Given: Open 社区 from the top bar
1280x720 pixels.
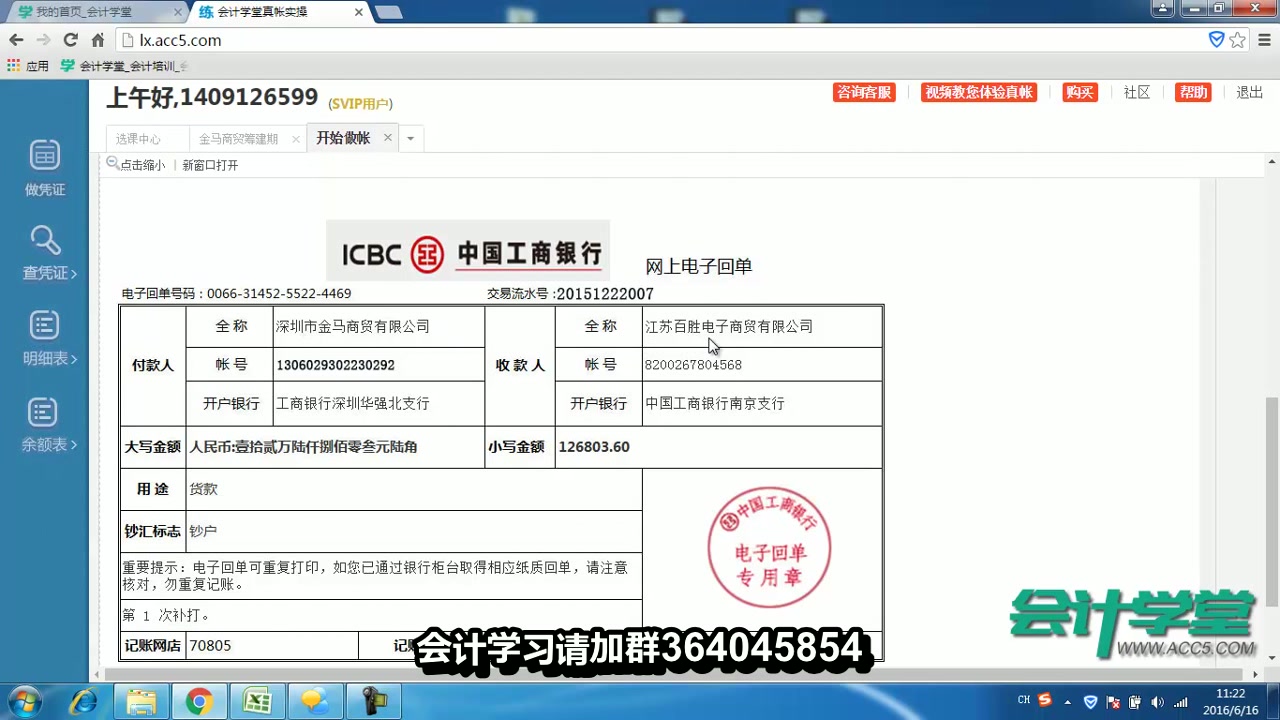Looking at the screenshot, I should 1137,92.
